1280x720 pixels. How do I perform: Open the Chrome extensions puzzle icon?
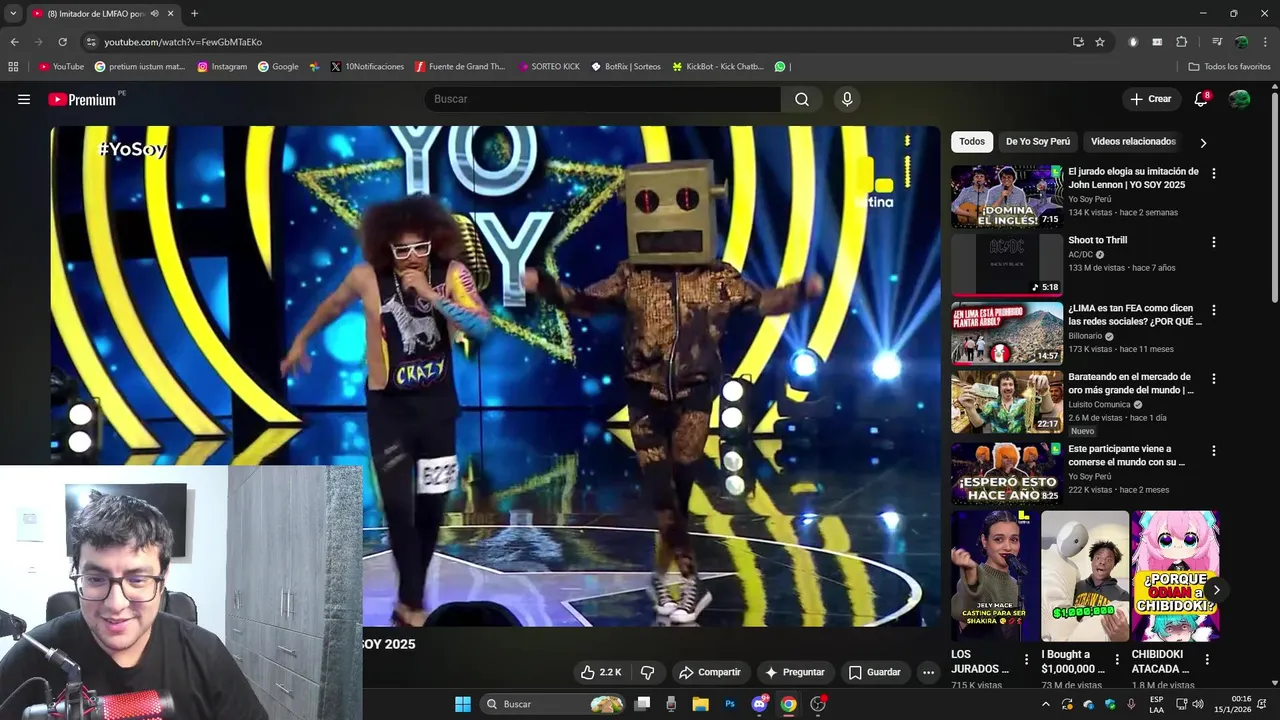pyautogui.click(x=1181, y=42)
